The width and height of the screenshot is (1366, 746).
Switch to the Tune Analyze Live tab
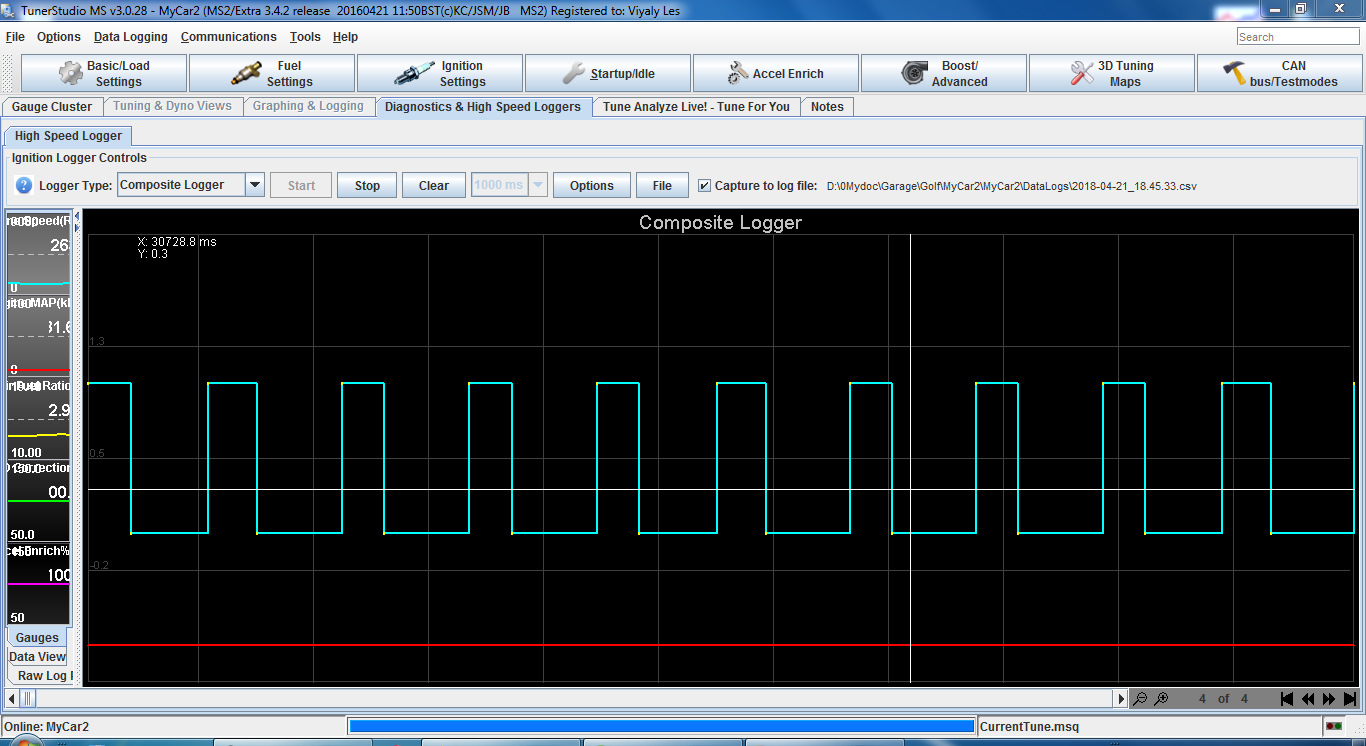(x=696, y=107)
